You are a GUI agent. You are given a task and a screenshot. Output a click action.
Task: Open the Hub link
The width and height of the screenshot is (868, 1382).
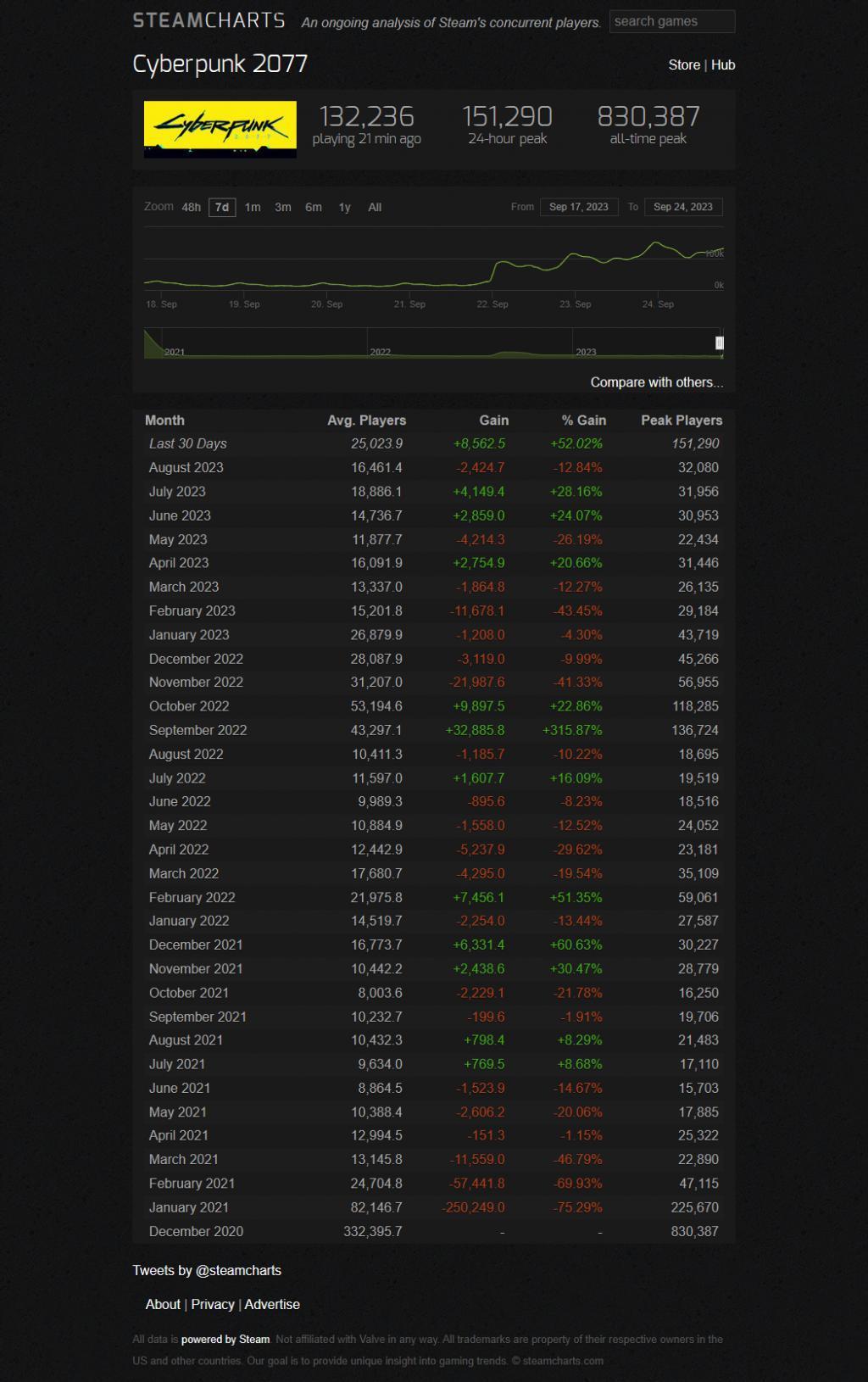tap(723, 65)
